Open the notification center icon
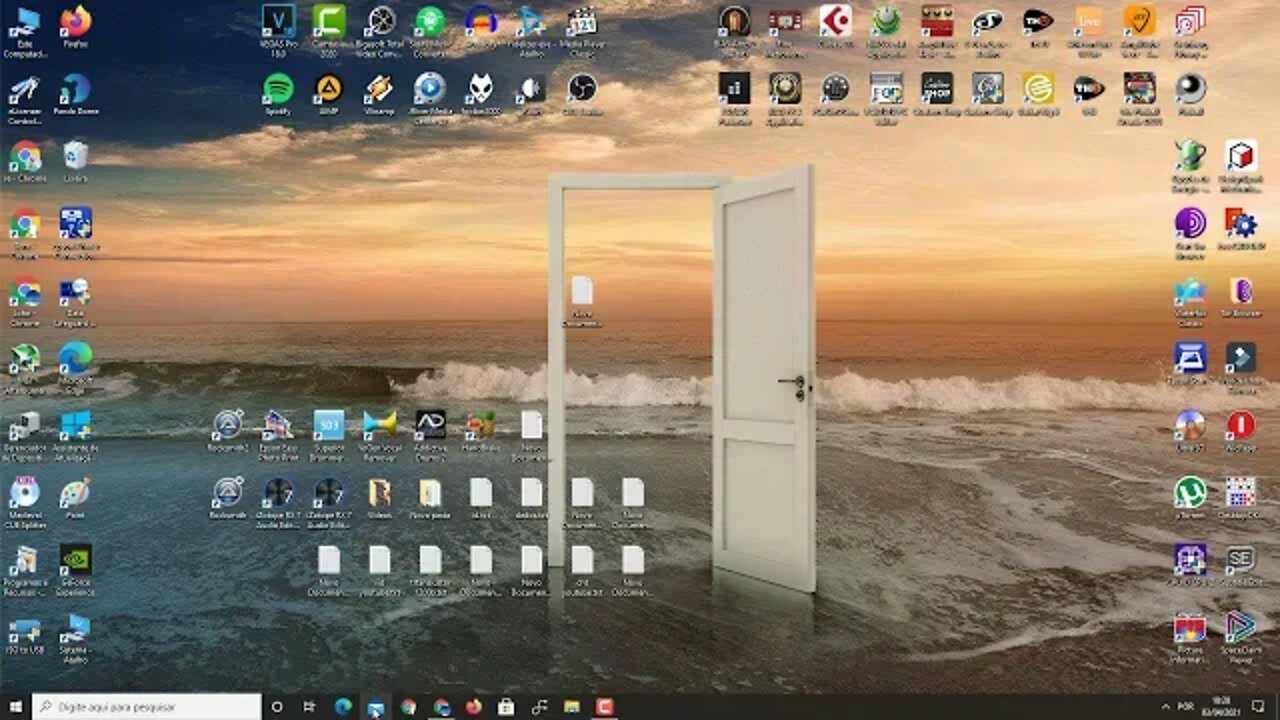 pos(1260,707)
